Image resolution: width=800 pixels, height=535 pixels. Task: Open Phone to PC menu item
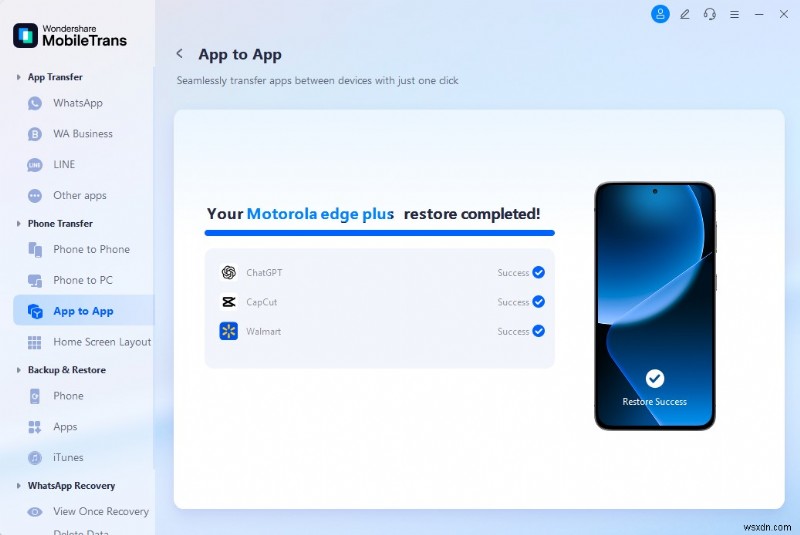(x=83, y=281)
